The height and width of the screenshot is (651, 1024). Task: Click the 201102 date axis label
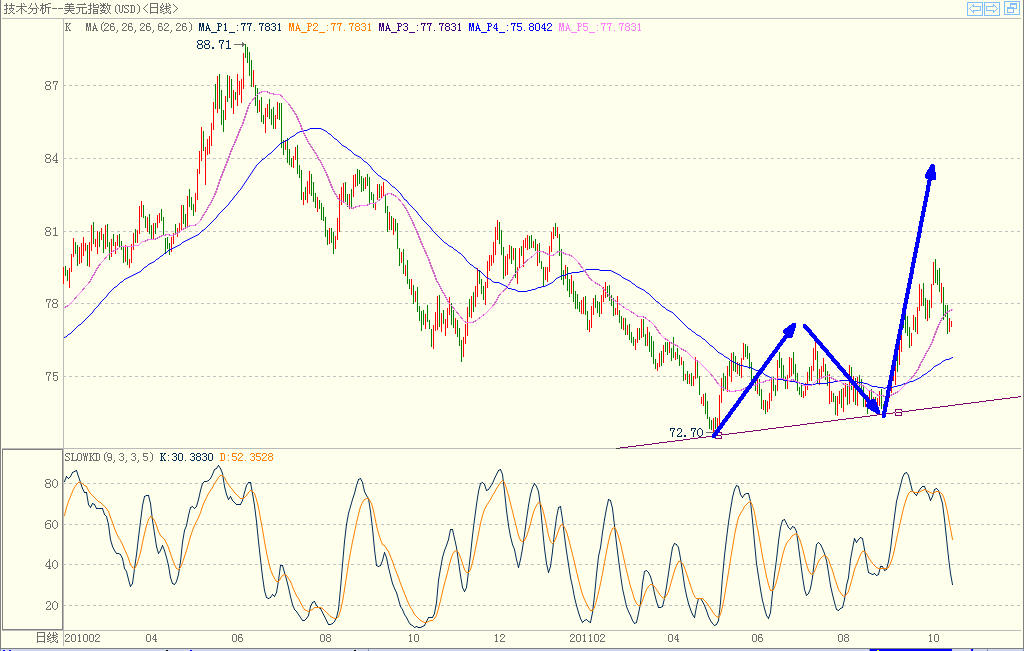coord(587,638)
